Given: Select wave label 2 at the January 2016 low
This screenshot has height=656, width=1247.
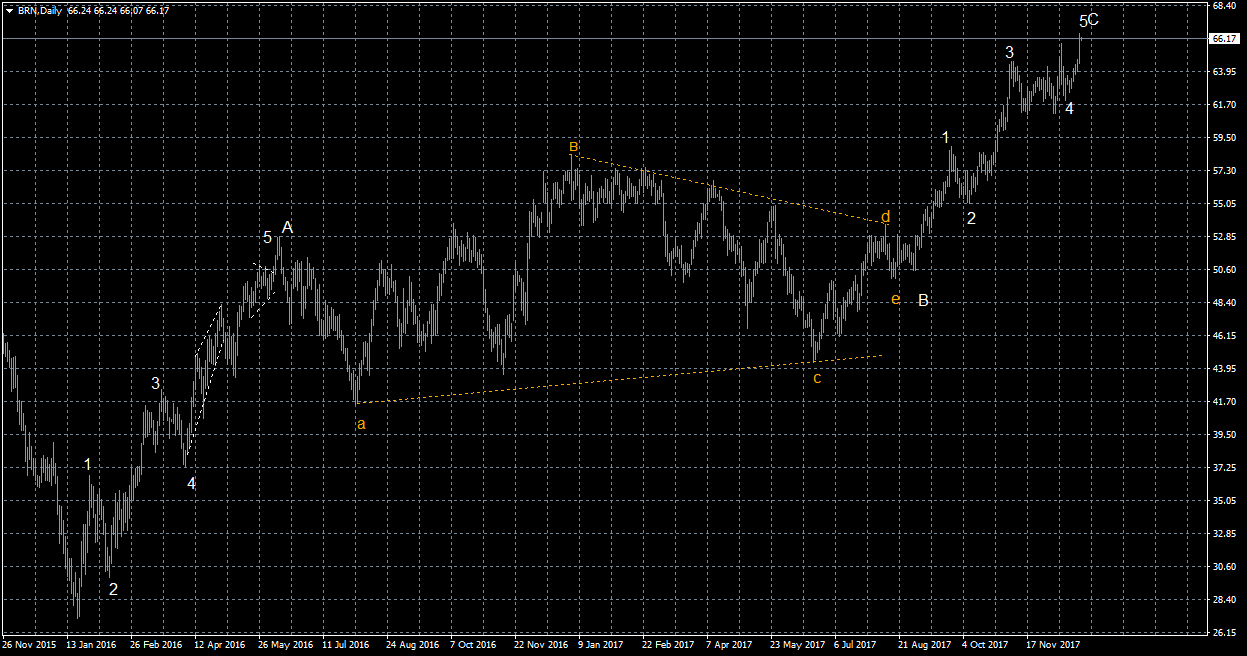Looking at the screenshot, I should point(113,590).
